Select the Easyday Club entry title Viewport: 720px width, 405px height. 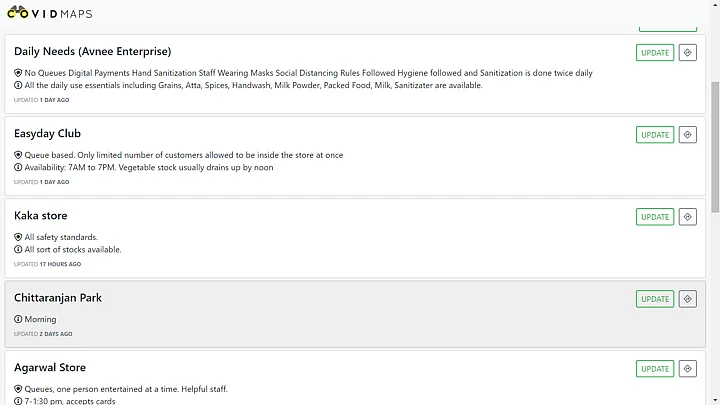(x=47, y=134)
